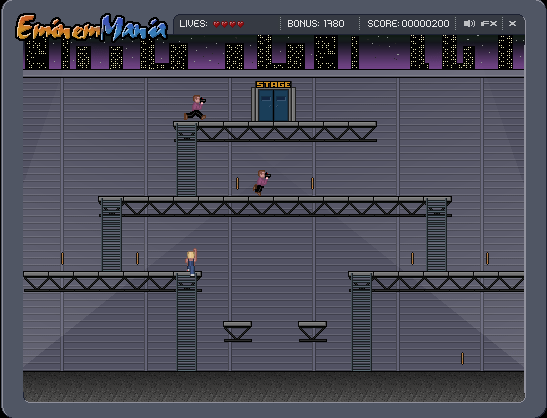Click the ladder on the middle platform's right end

(436, 235)
